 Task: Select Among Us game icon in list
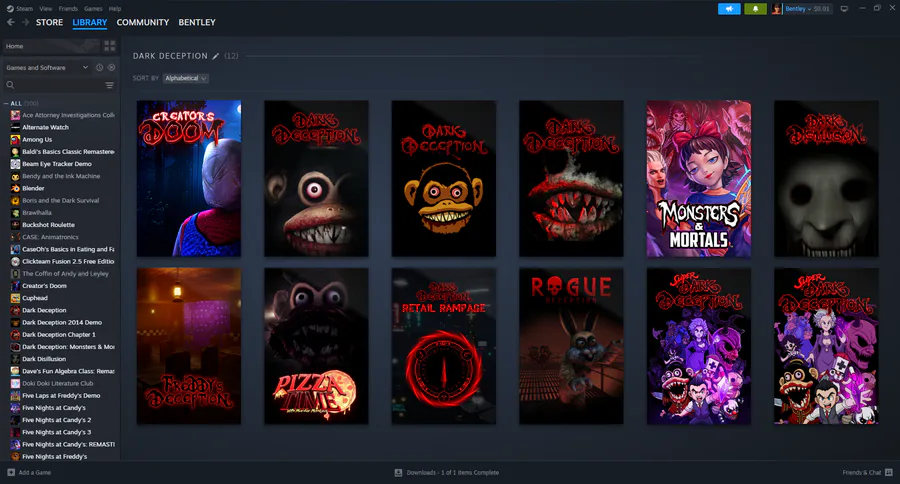click(x=15, y=140)
